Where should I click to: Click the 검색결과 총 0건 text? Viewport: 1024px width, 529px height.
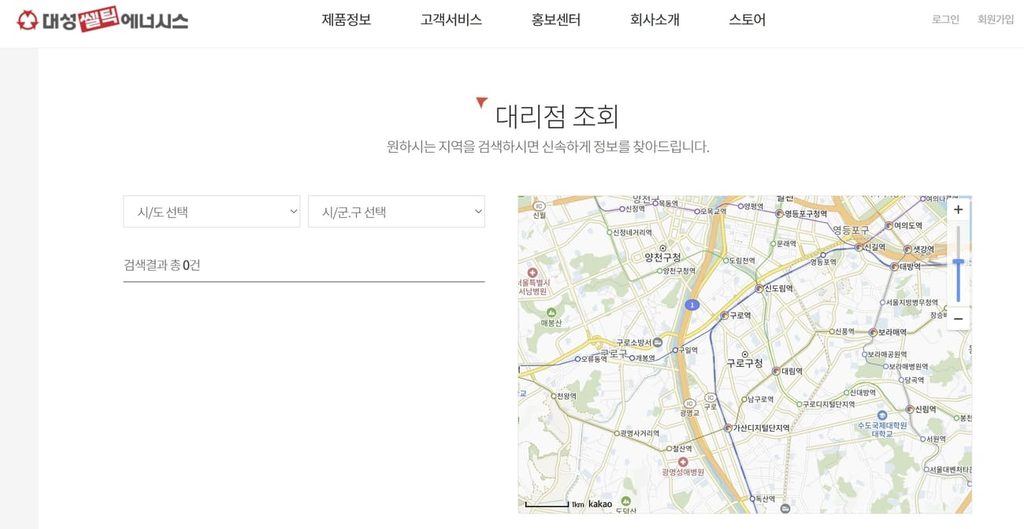click(x=161, y=264)
